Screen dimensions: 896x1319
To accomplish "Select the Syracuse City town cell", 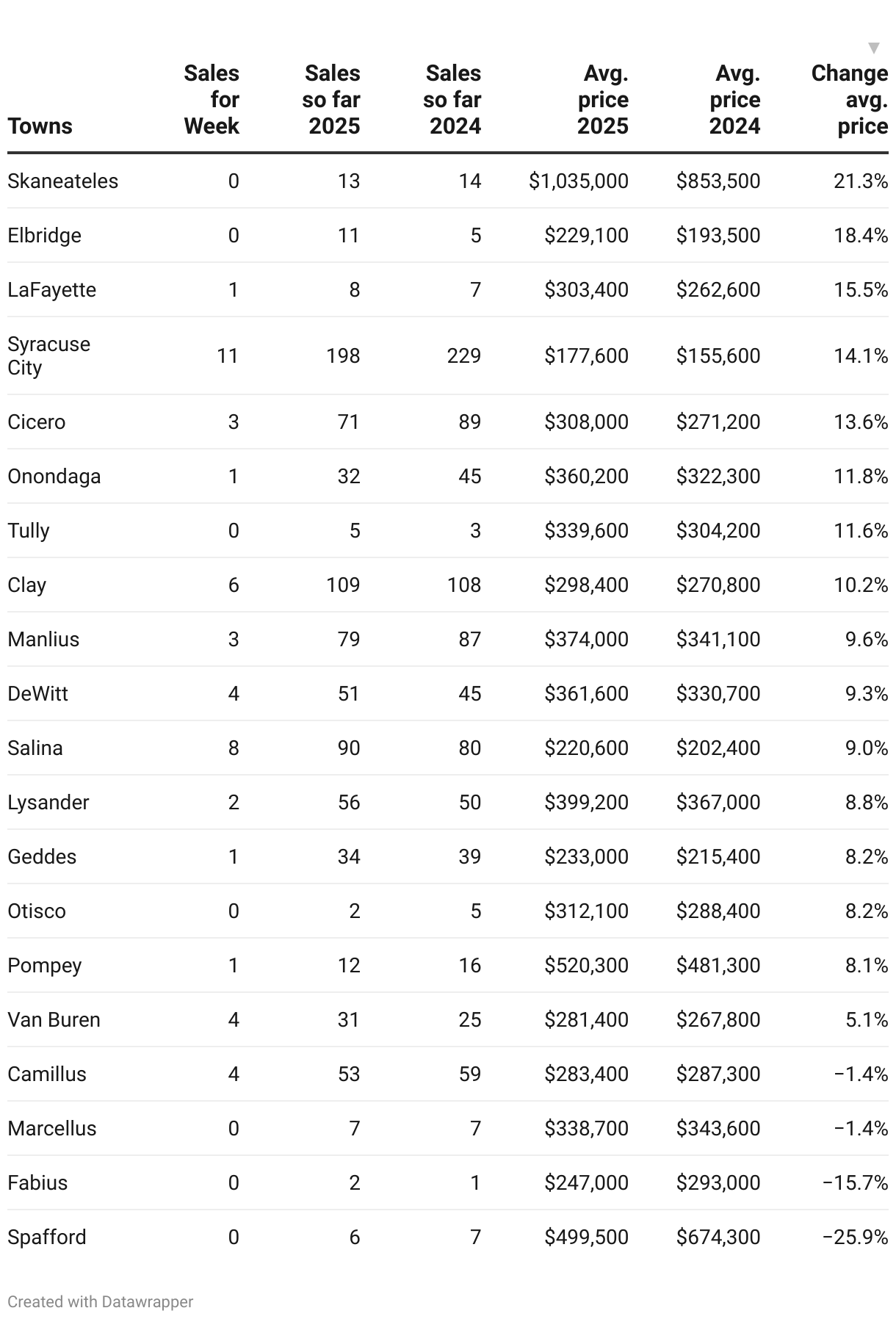I will (x=48, y=356).
